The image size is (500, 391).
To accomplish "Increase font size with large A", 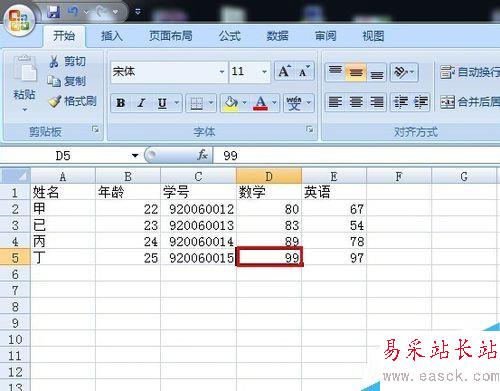I will point(285,71).
